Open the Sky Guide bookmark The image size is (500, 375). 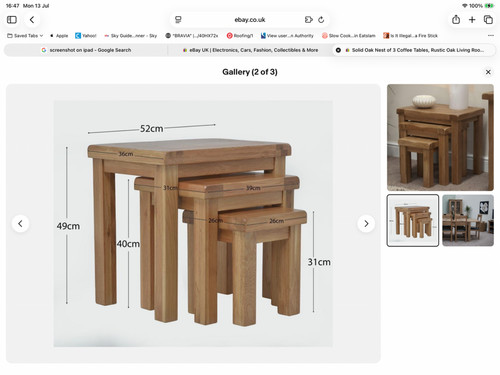[x=131, y=36]
